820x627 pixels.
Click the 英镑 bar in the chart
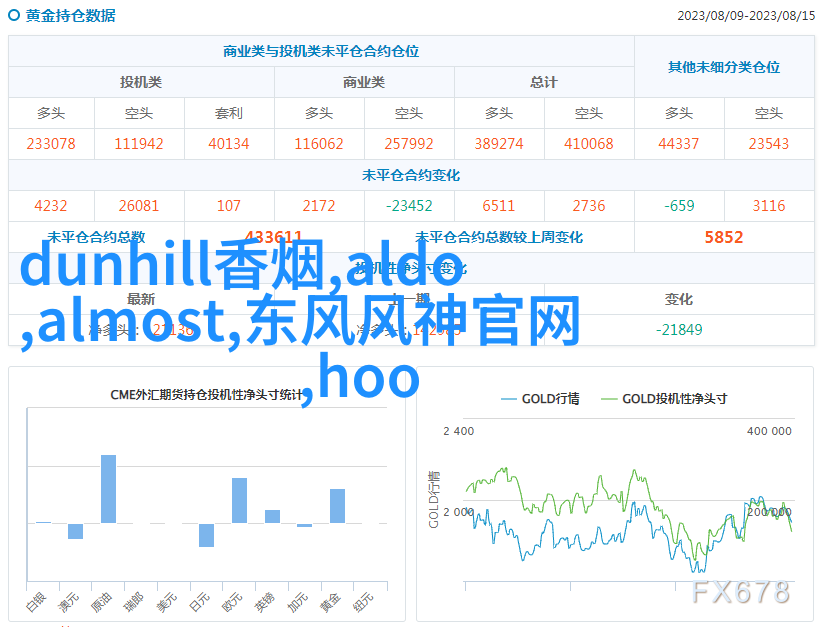click(x=272, y=517)
